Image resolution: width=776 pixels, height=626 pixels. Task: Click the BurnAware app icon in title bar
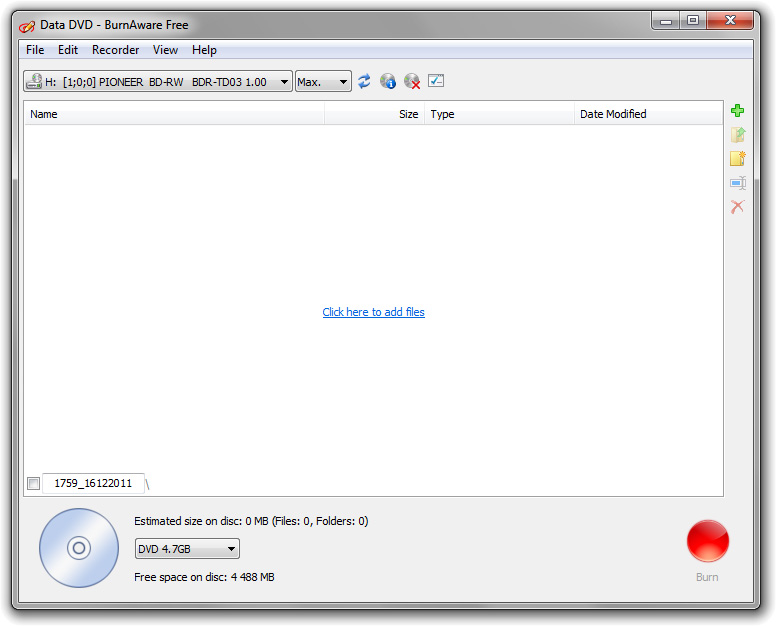[27, 25]
